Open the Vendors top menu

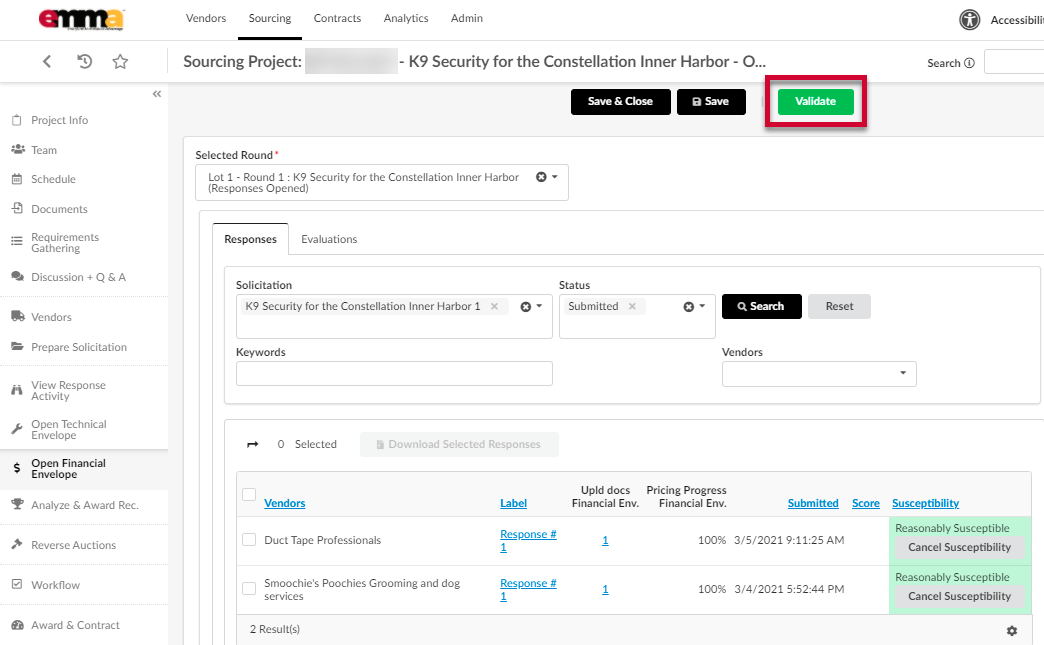(206, 18)
